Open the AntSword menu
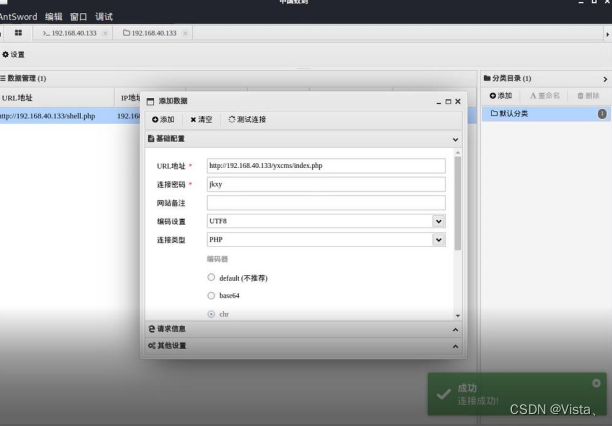The width and height of the screenshot is (612, 426). 18,17
